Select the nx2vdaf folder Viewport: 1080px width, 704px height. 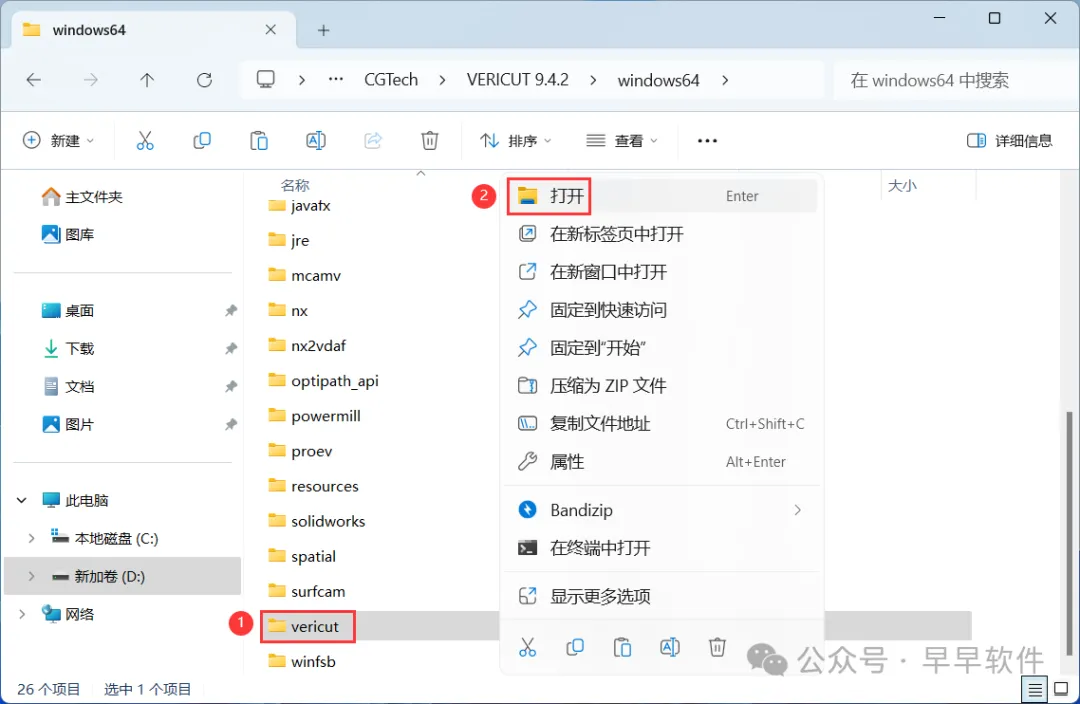[x=307, y=346]
